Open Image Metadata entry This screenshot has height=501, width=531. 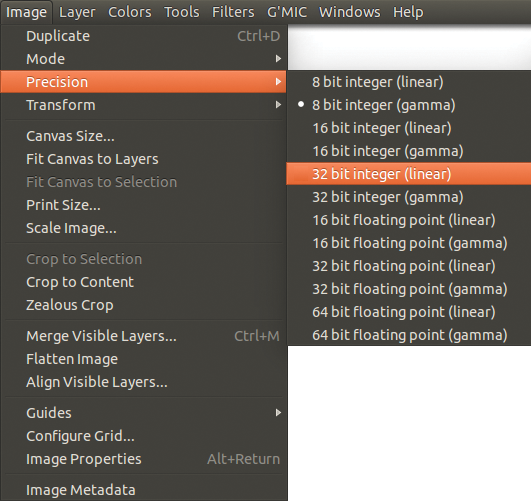pos(144,490)
